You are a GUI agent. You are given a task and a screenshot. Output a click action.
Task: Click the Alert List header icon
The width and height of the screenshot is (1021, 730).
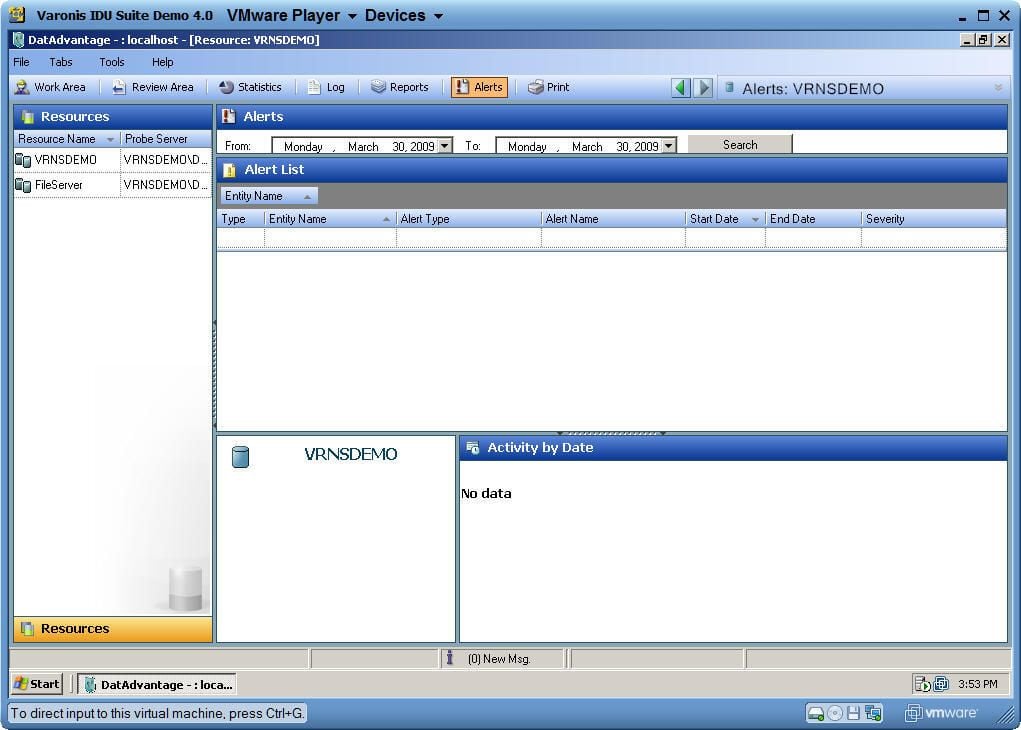point(229,170)
